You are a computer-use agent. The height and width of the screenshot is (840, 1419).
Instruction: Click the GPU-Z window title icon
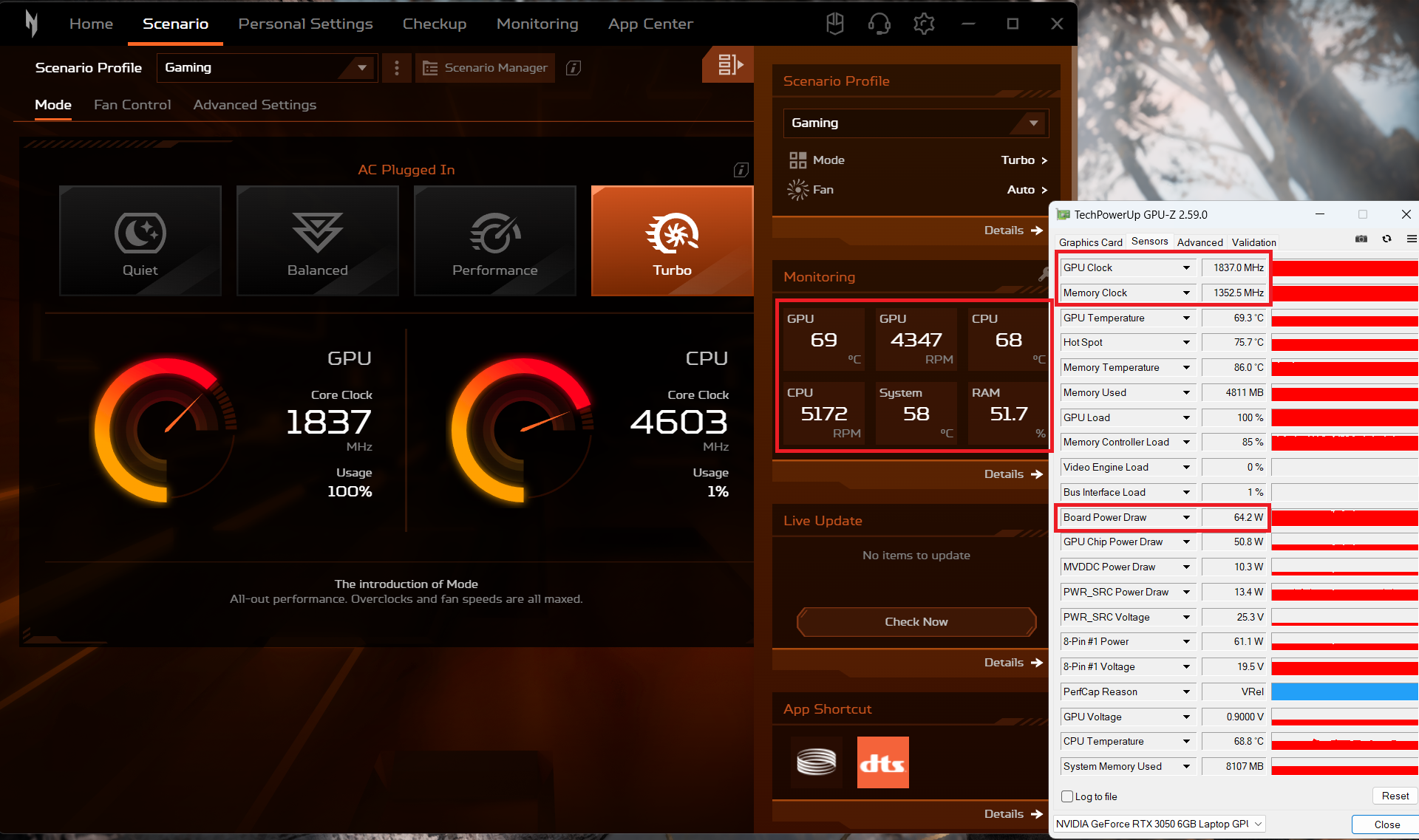pos(1064,215)
